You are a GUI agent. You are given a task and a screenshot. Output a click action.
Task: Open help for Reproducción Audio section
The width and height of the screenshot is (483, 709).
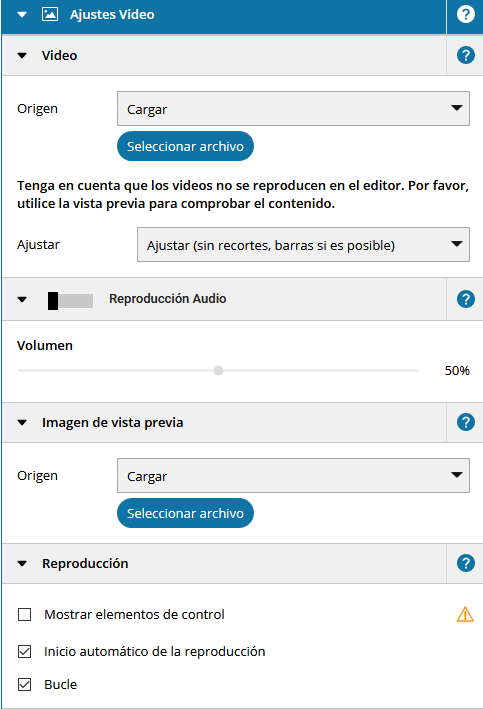pos(465,299)
